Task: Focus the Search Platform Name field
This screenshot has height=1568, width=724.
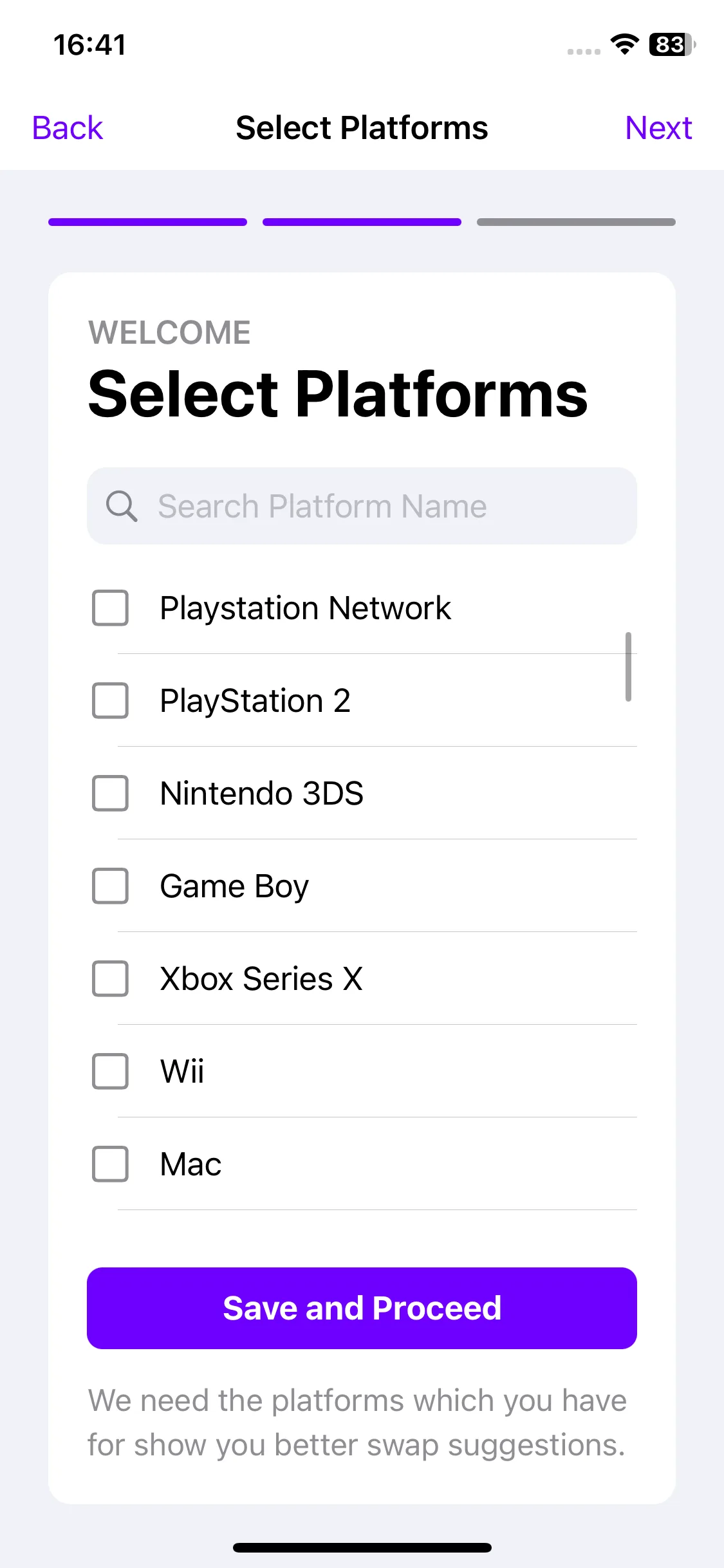Action: click(362, 506)
